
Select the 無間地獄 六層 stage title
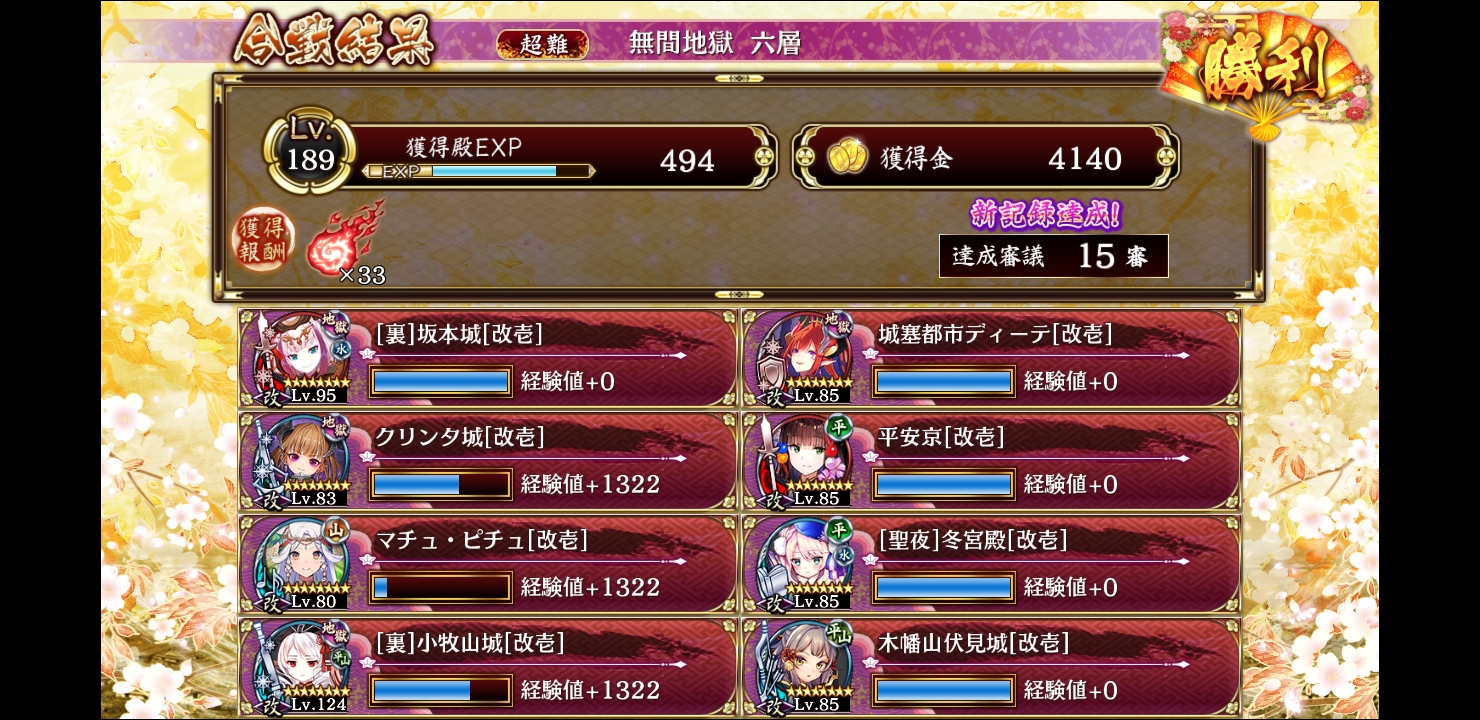(x=714, y=43)
